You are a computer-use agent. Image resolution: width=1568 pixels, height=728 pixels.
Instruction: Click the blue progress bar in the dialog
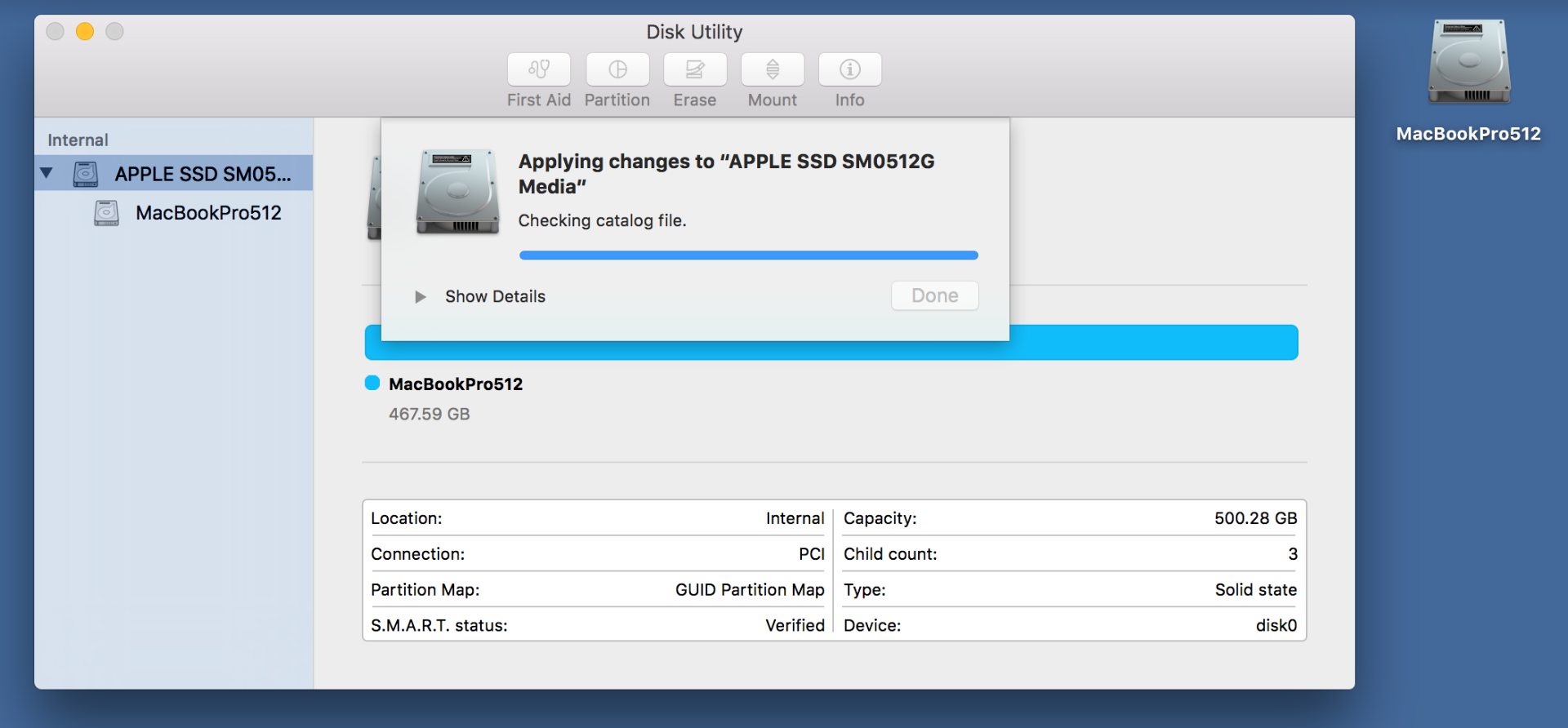point(749,255)
